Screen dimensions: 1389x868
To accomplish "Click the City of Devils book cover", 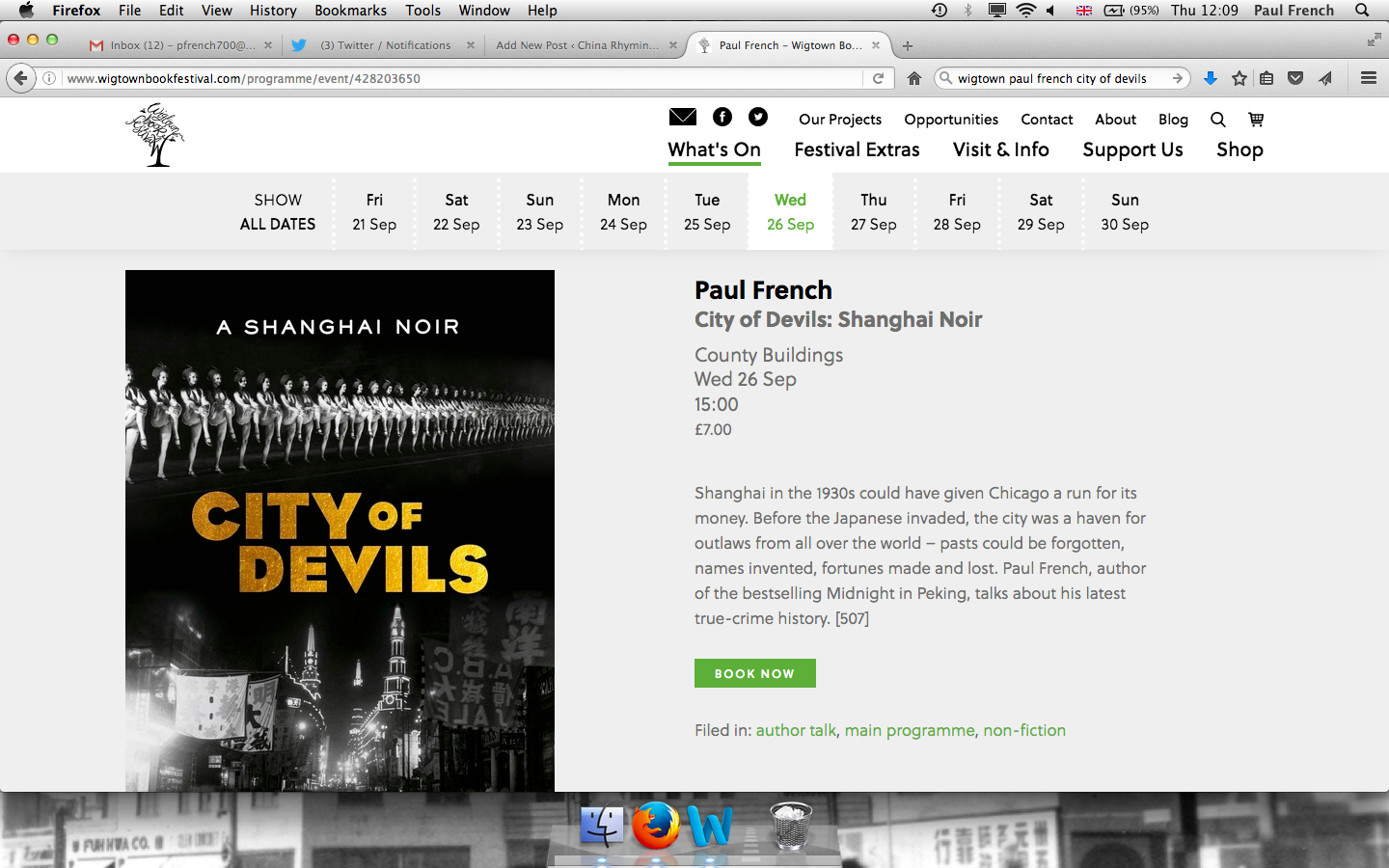I will pos(340,530).
